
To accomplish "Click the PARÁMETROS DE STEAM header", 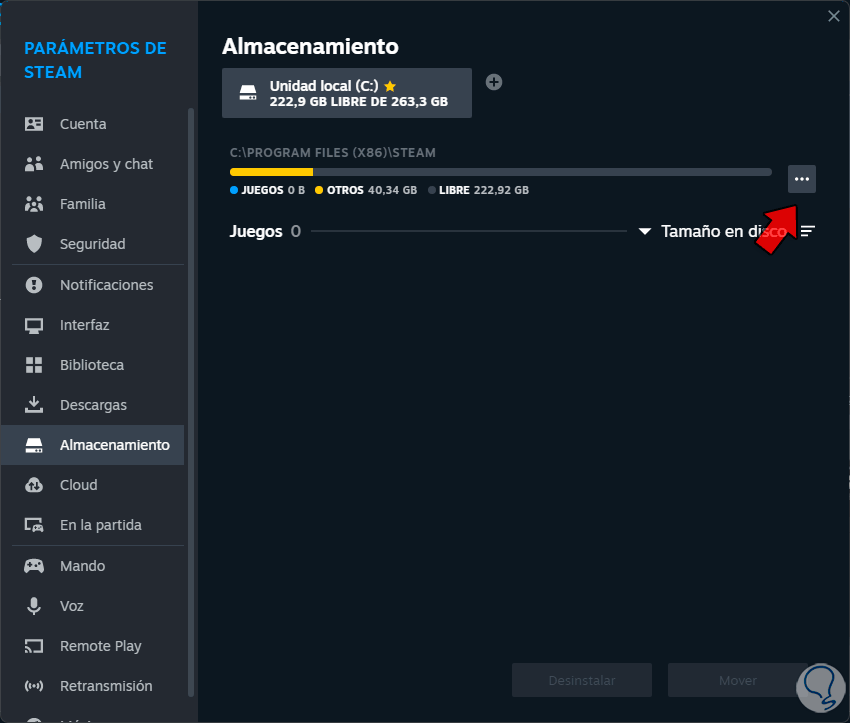I will 95,60.
